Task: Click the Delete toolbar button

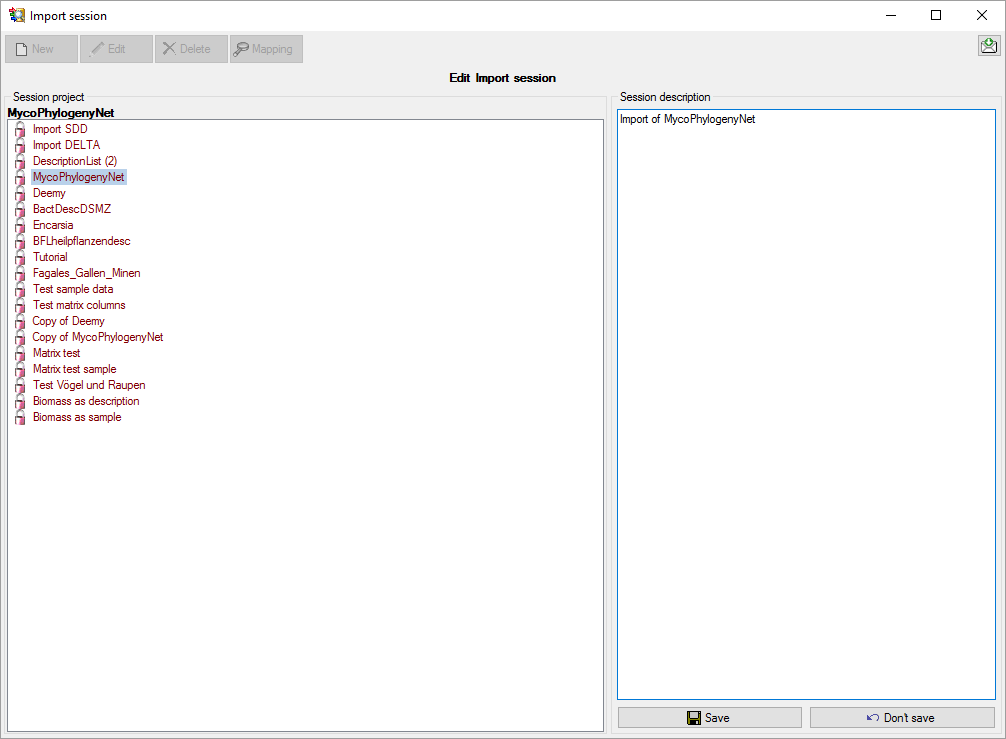Action: [191, 49]
